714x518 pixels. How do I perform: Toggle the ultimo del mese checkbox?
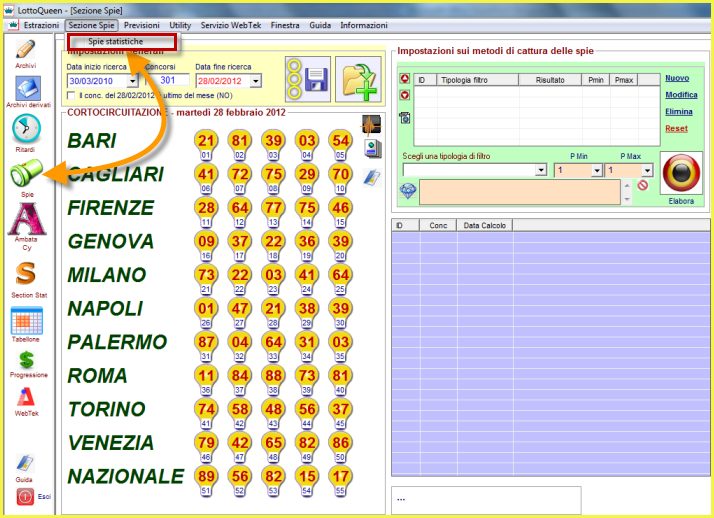coord(71,96)
